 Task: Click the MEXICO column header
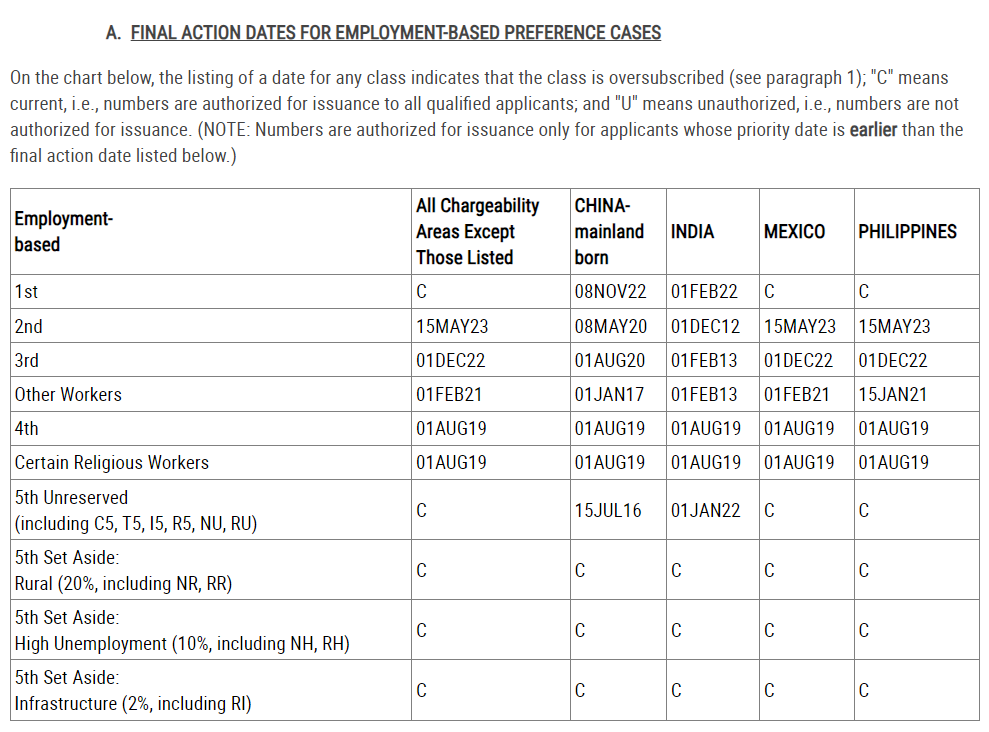pyautogui.click(x=794, y=232)
